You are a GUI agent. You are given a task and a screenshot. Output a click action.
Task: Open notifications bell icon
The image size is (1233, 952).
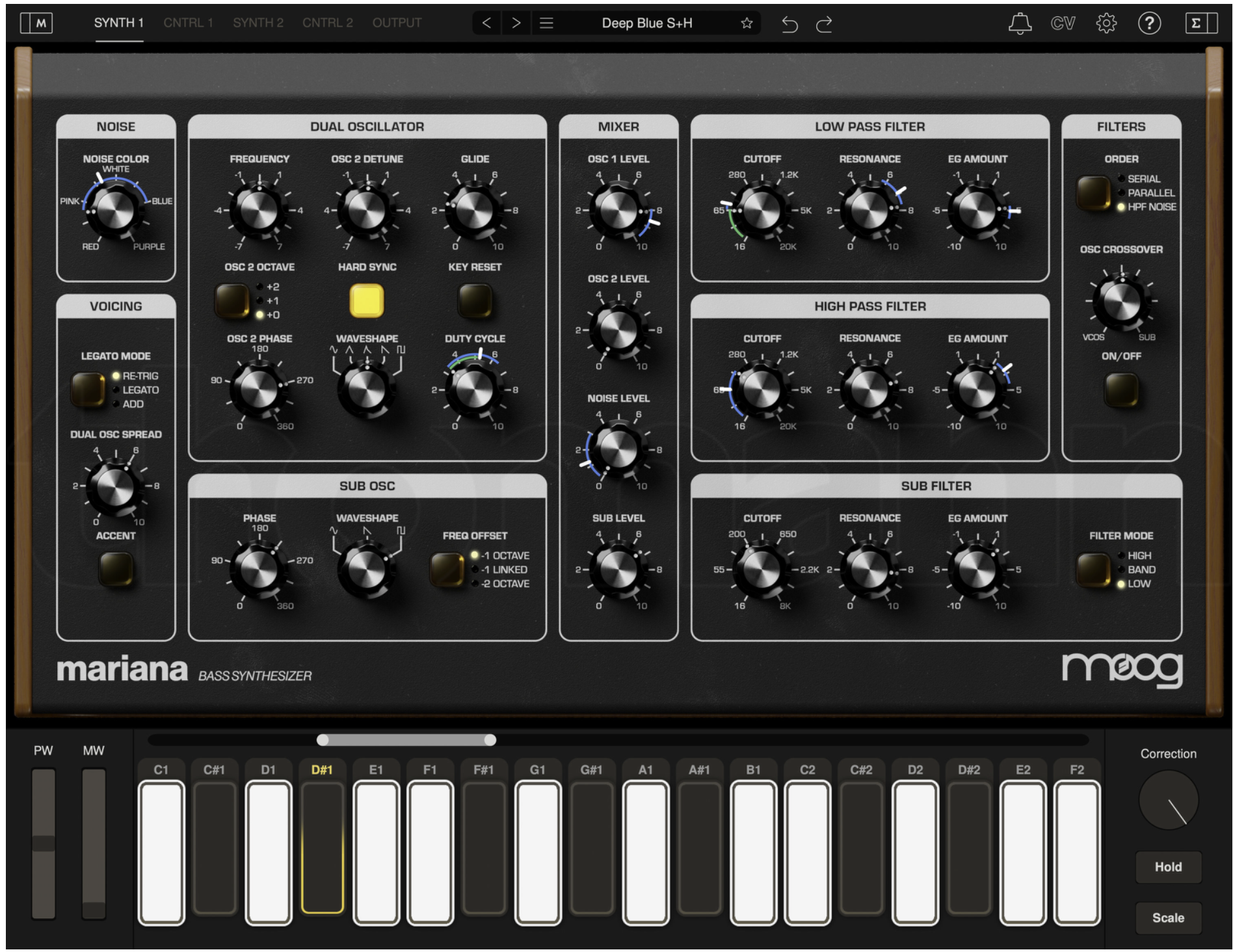point(1020,23)
